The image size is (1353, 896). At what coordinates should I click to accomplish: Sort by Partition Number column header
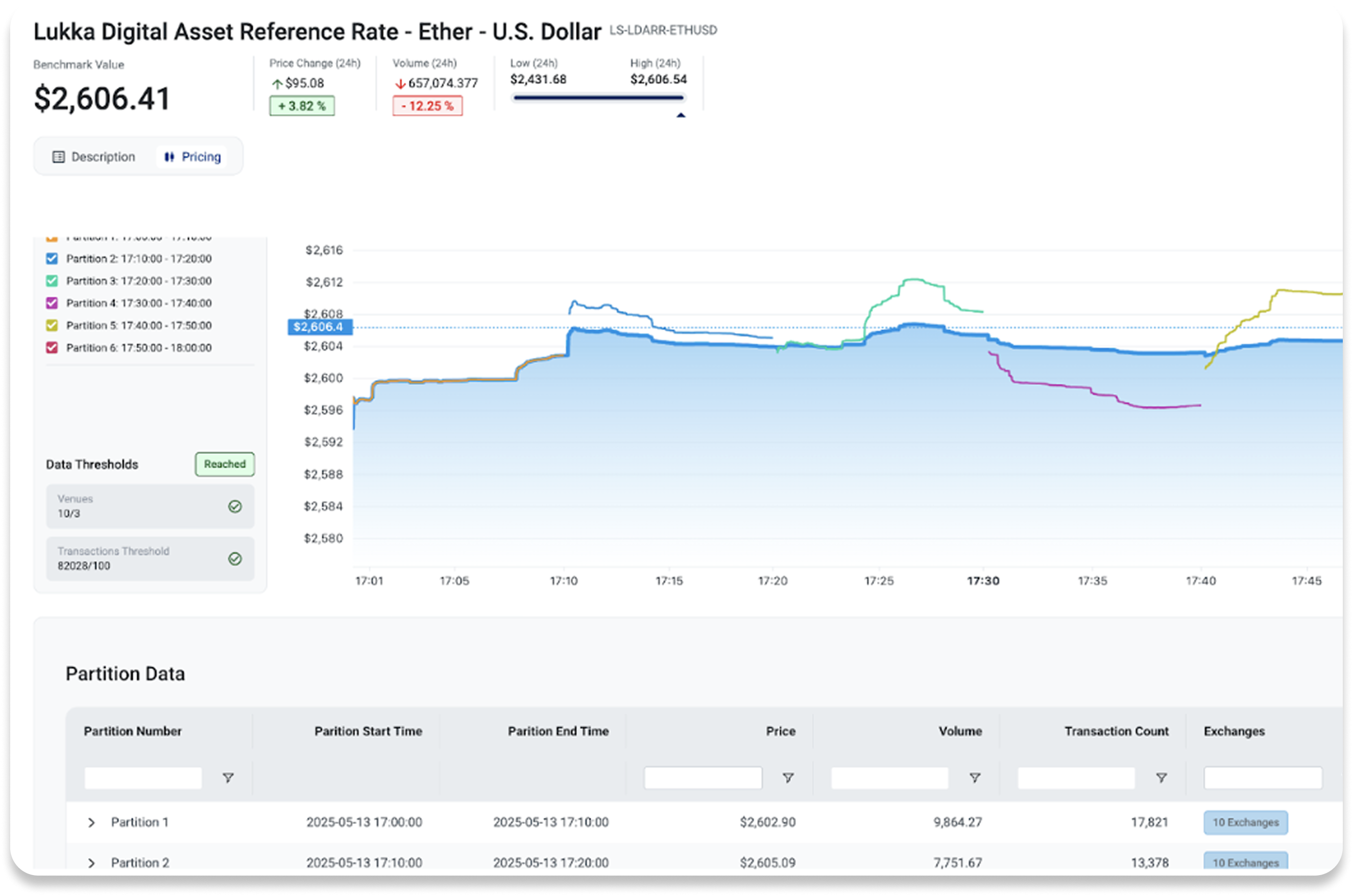(x=133, y=731)
